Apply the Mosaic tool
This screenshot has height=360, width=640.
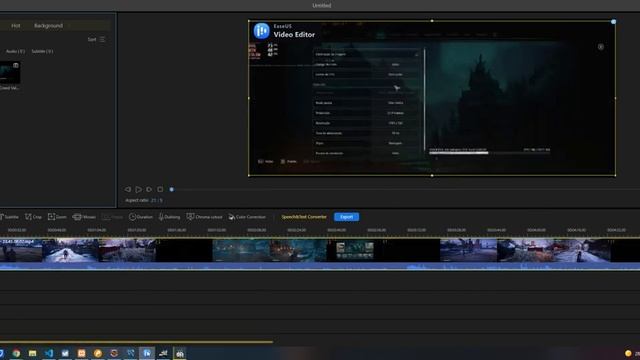click(84, 217)
